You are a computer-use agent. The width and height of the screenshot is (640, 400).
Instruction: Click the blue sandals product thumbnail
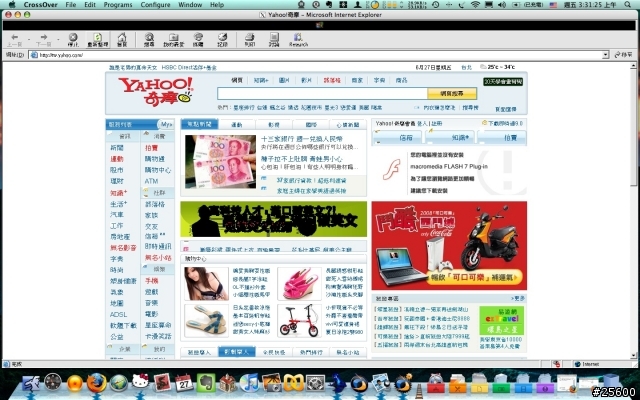coord(206,320)
